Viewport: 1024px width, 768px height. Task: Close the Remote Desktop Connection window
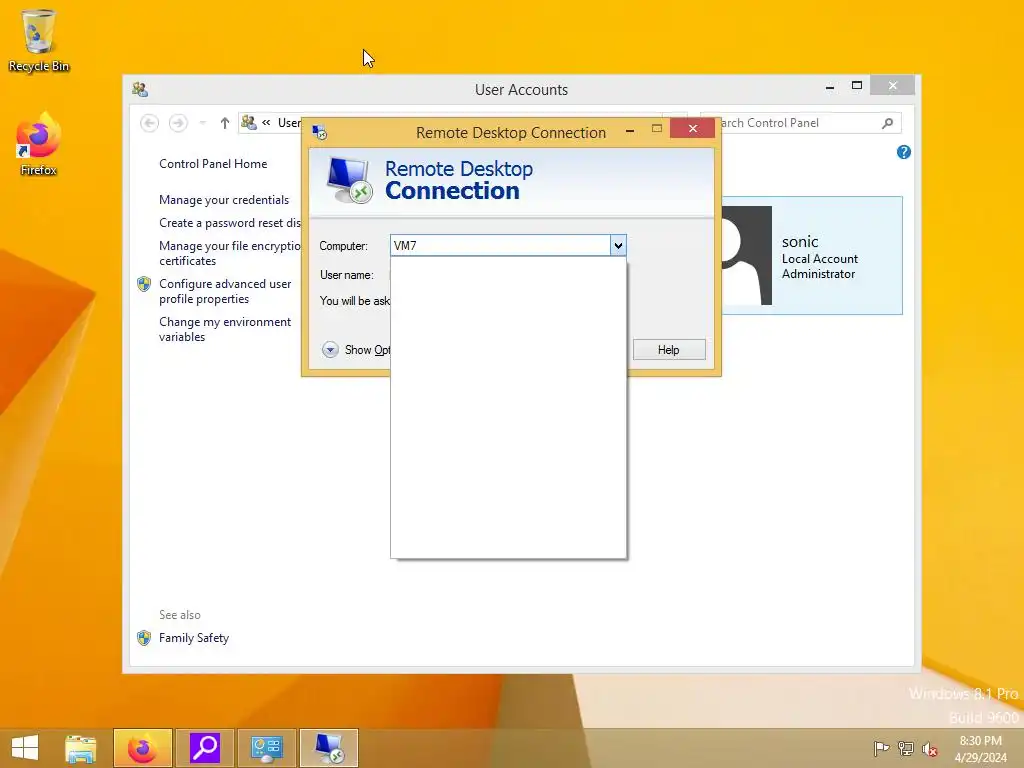[692, 129]
